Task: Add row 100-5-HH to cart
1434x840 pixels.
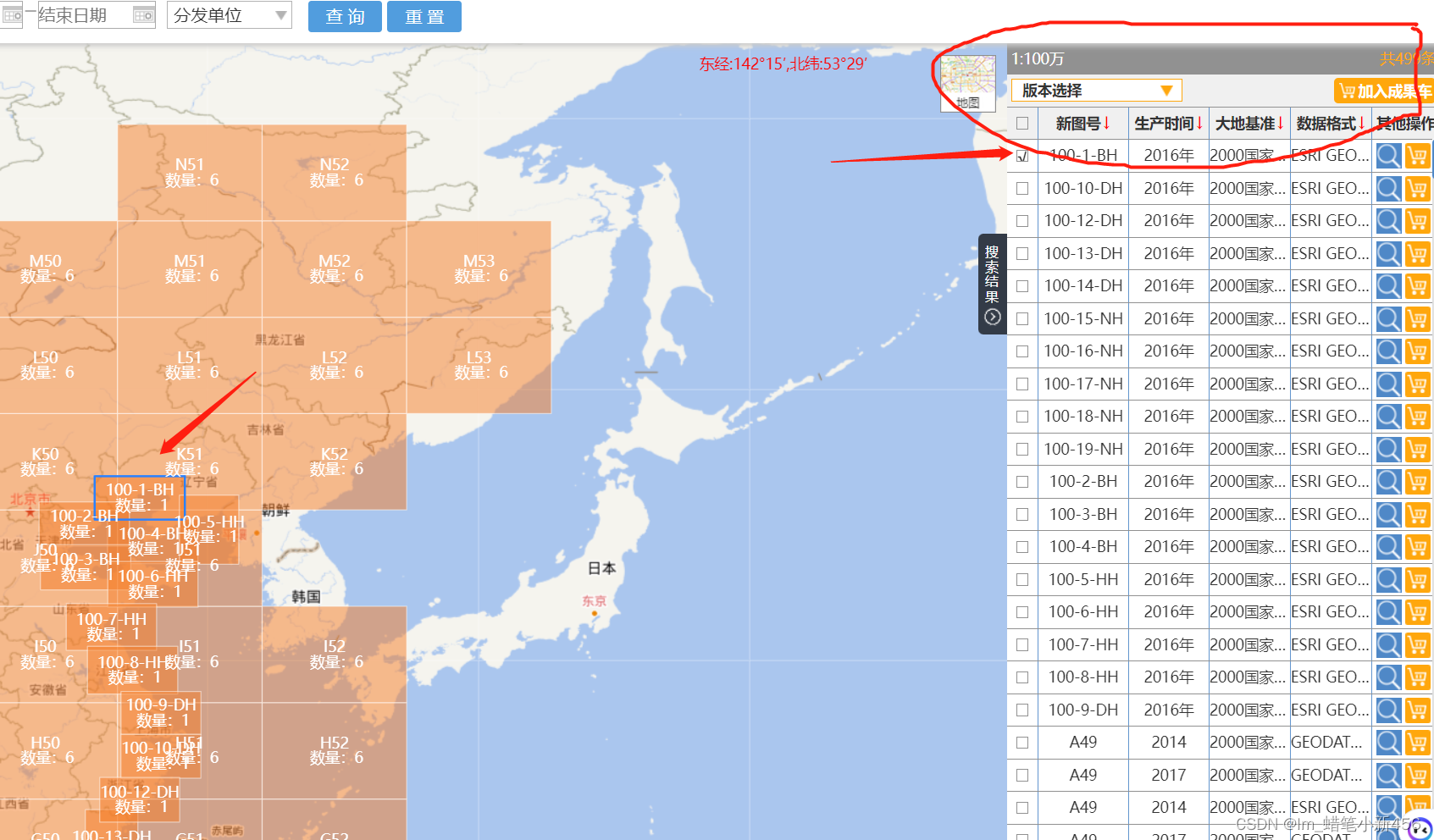Action: (1417, 579)
